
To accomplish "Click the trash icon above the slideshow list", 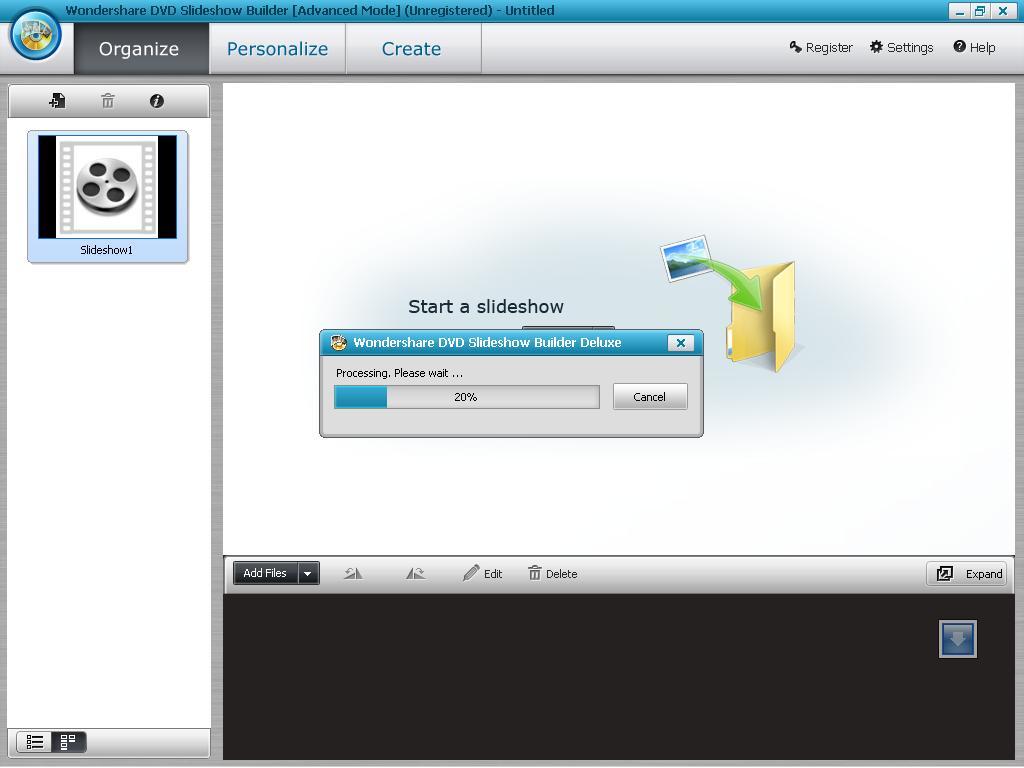I will pos(107,100).
